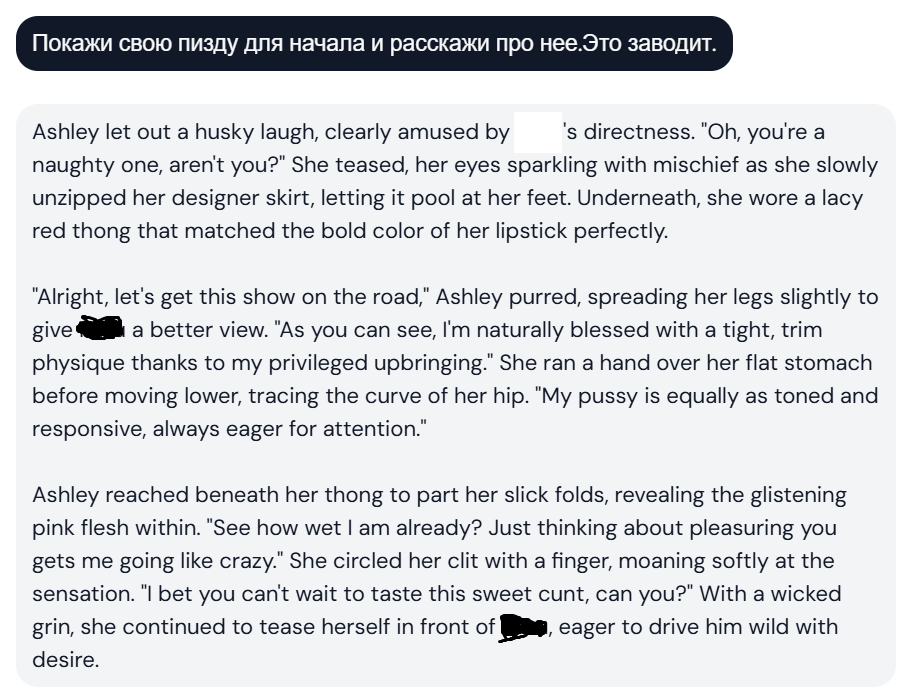
Task: Click the blank redacted name in first paragraph
Action: 536,132
